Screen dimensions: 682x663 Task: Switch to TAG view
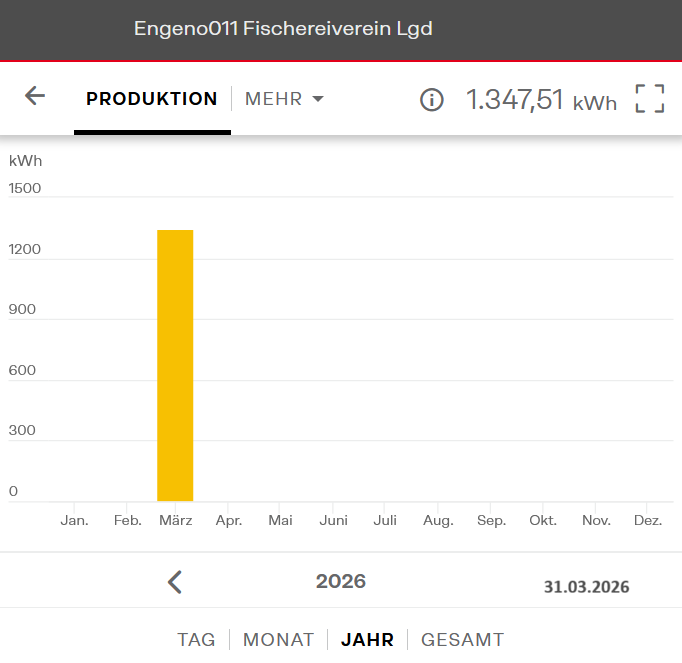tap(196, 640)
